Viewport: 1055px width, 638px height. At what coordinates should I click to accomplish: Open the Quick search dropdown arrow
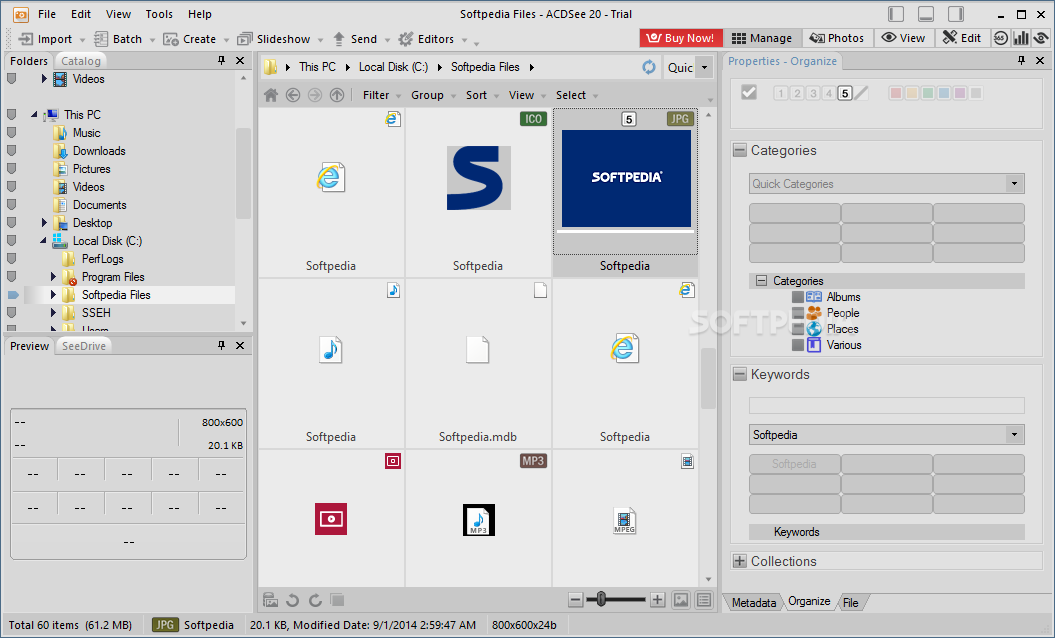(704, 67)
